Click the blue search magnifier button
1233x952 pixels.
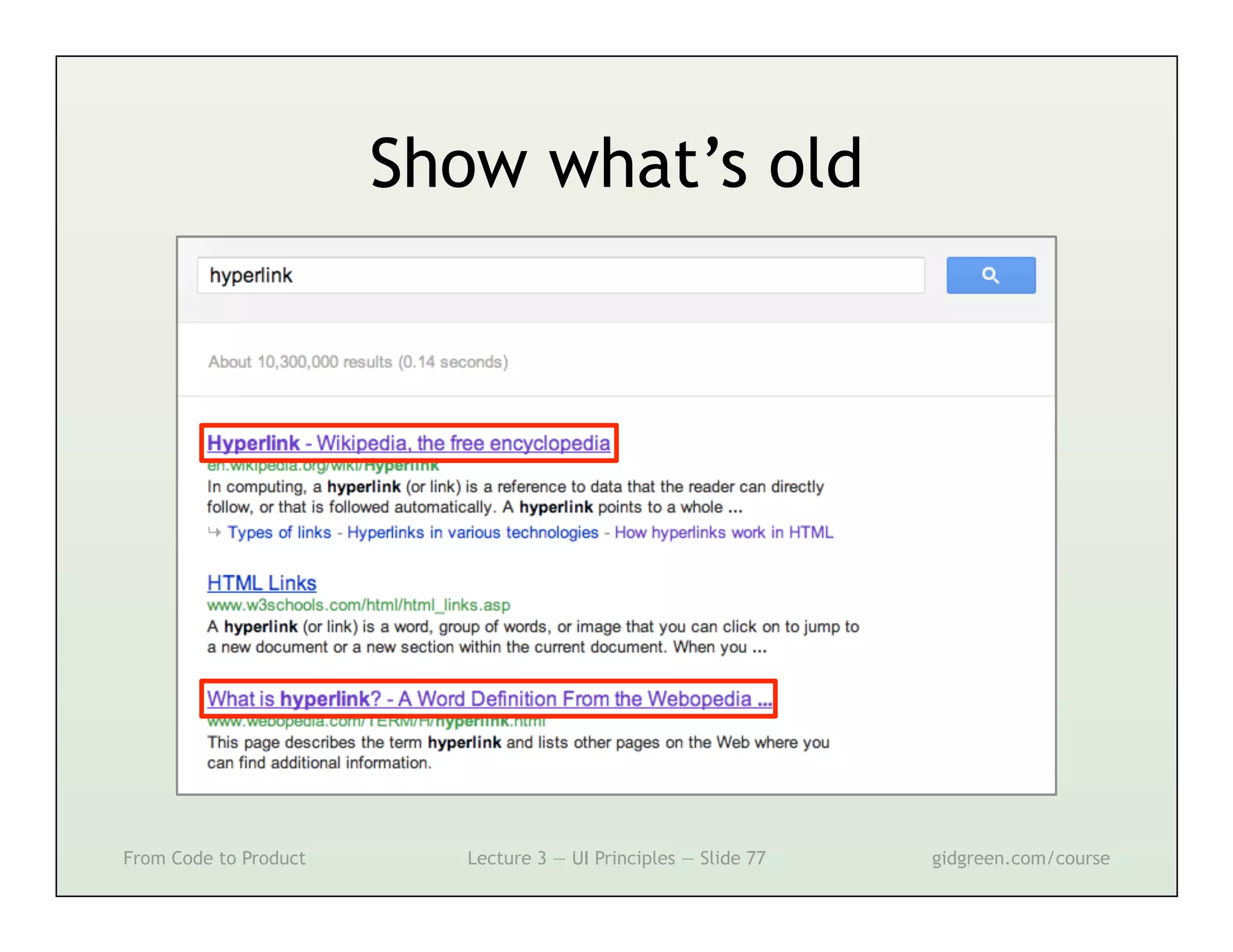pyautogui.click(x=990, y=275)
